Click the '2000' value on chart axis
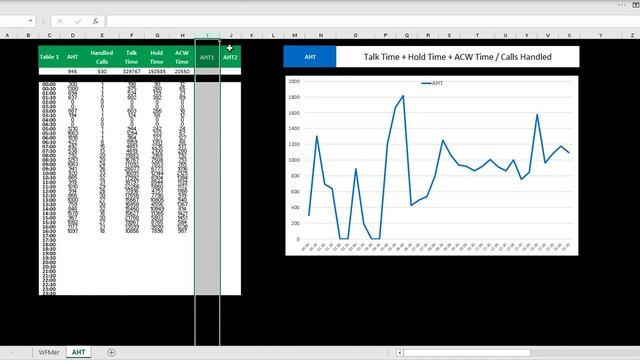The image size is (640, 360). tap(294, 81)
